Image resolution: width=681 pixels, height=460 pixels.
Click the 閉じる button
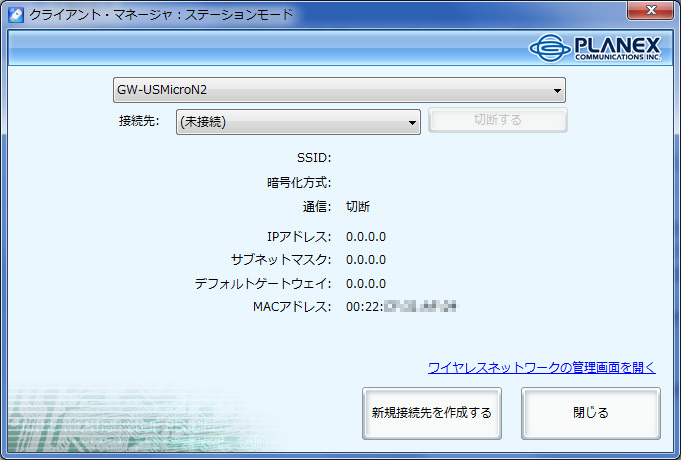pyautogui.click(x=591, y=413)
